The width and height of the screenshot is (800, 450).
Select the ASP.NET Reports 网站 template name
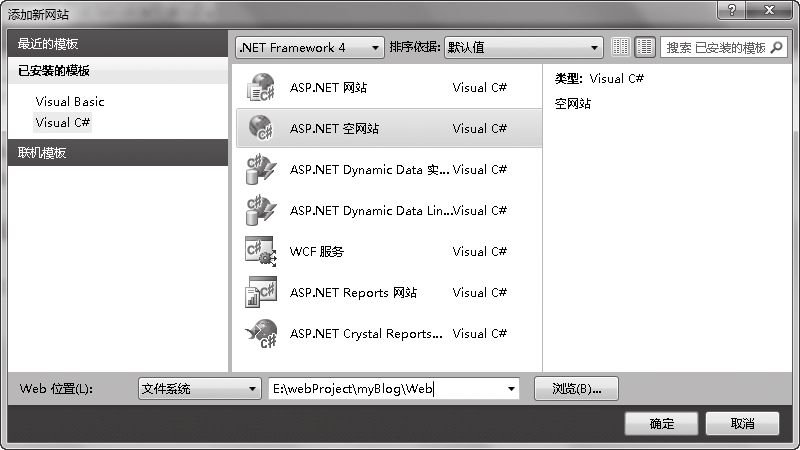pos(354,293)
